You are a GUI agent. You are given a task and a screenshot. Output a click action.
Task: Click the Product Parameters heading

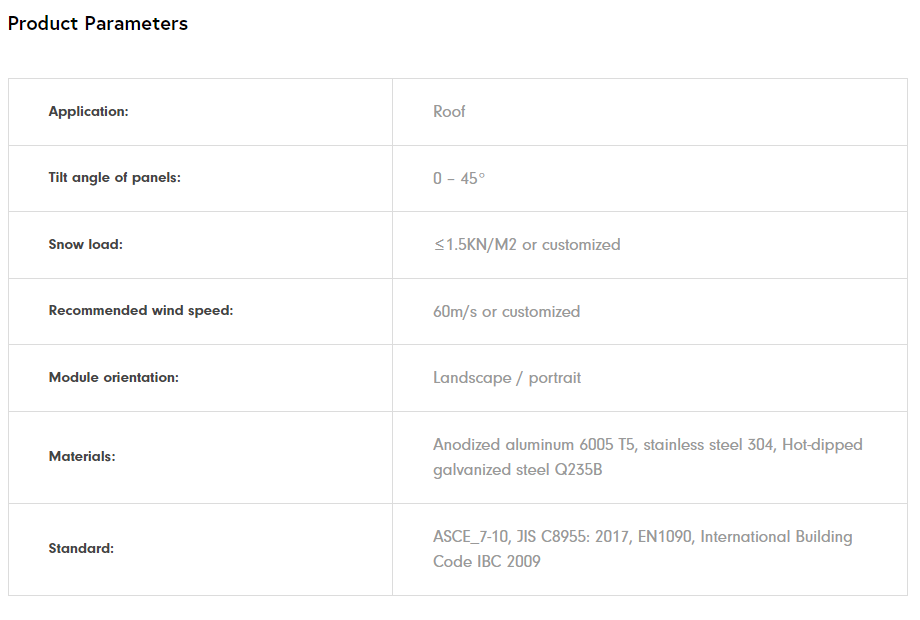pyautogui.click(x=98, y=24)
